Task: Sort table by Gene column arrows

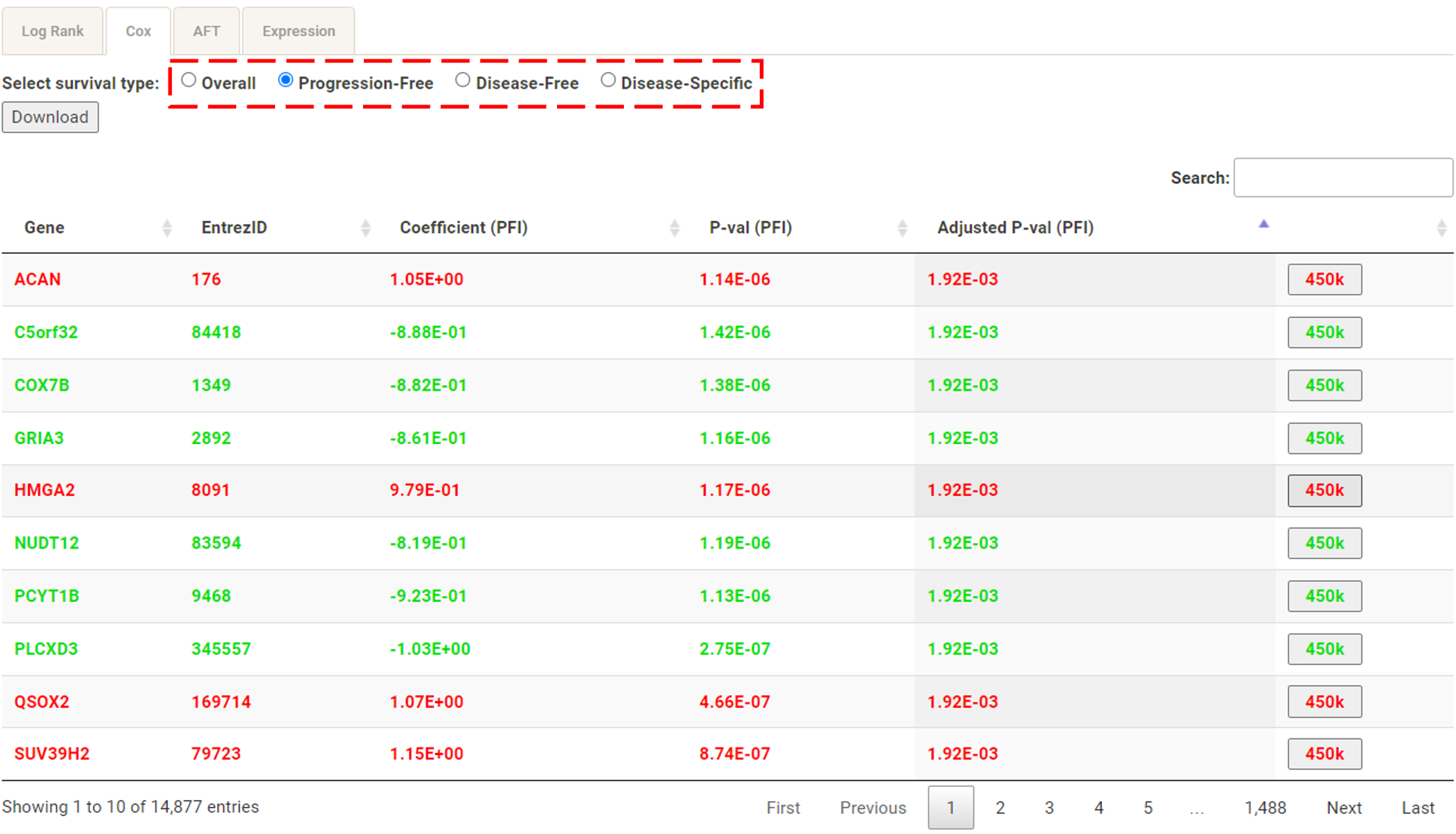Action: click(x=166, y=228)
